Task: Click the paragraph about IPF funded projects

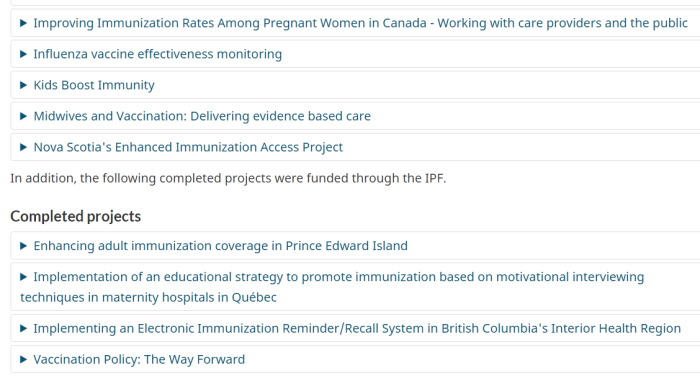Action: (228, 178)
